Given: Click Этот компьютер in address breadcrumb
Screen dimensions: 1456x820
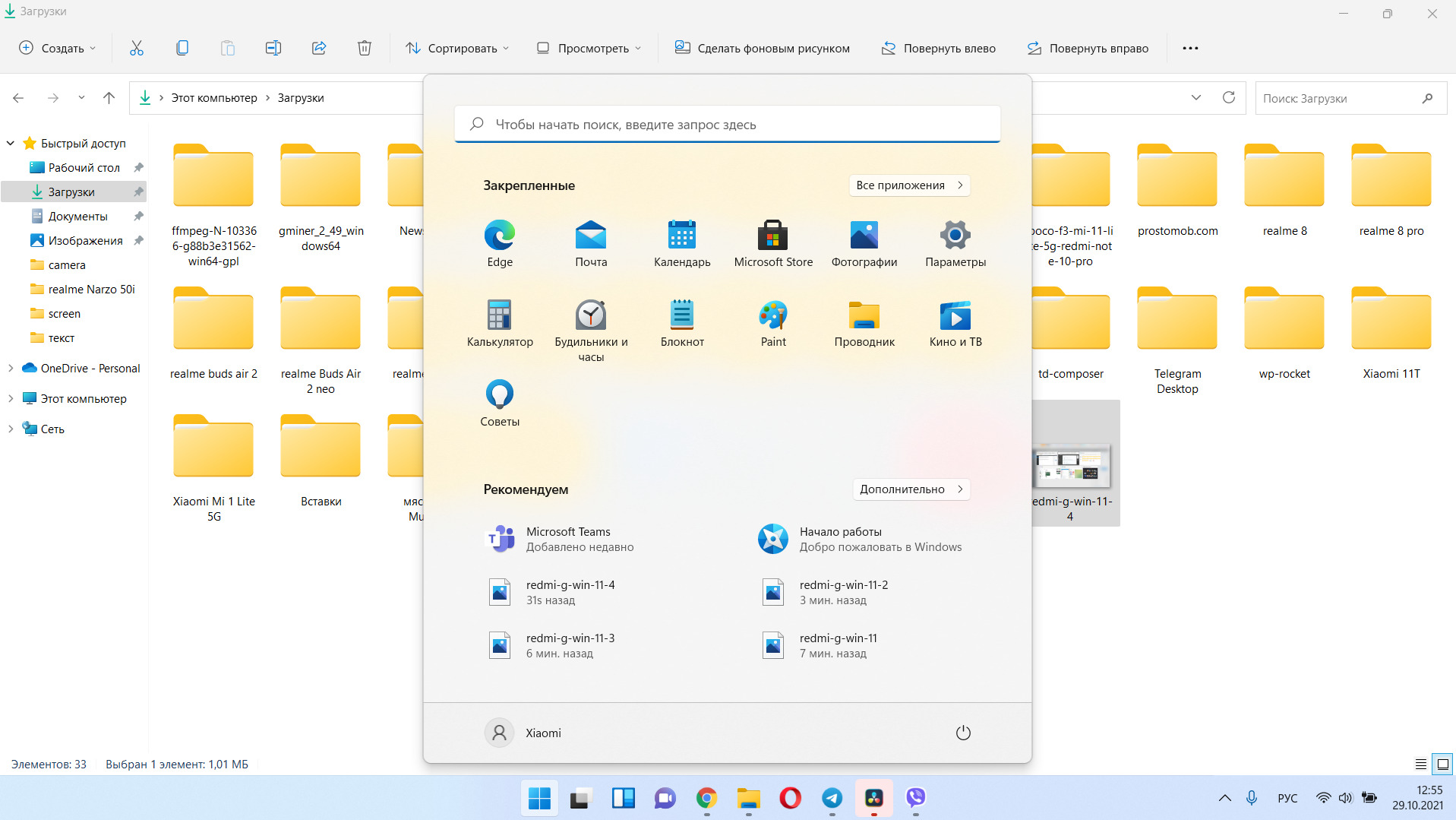Looking at the screenshot, I should pos(214,98).
